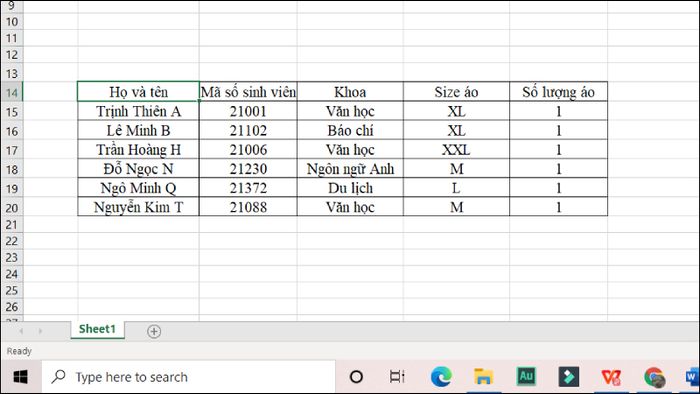Select the 'M' cell in Đỗ Ngọc N's row
Viewport: 700px width, 394px height.
pyautogui.click(x=456, y=169)
